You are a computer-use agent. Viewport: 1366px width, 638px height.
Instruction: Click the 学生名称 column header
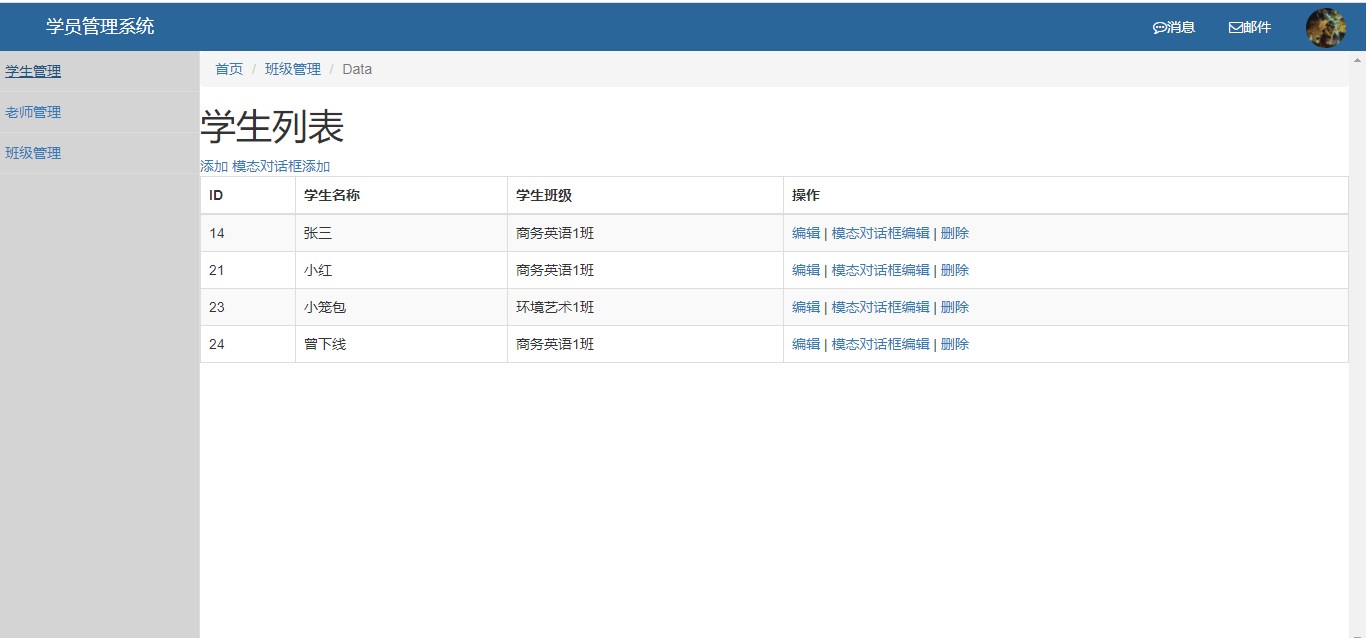coord(402,195)
